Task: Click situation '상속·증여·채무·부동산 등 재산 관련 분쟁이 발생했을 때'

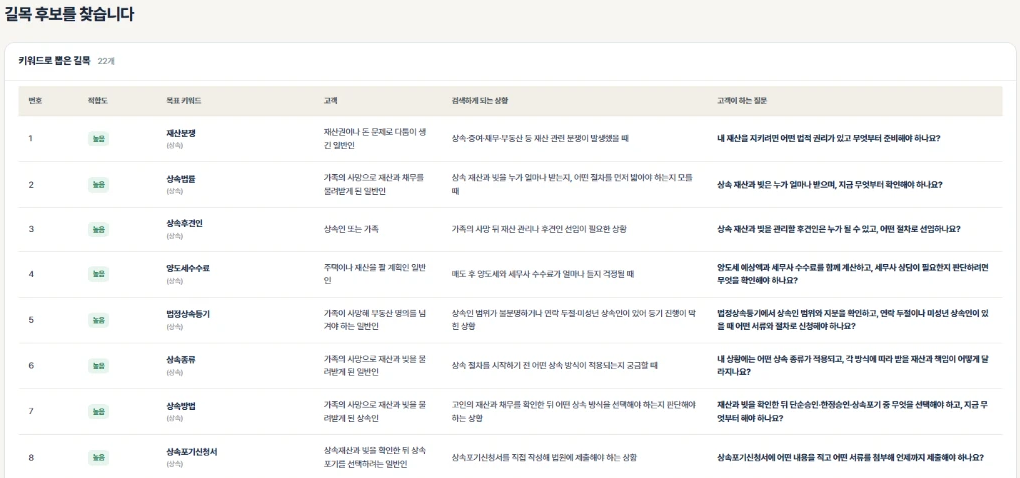Action: point(539,139)
